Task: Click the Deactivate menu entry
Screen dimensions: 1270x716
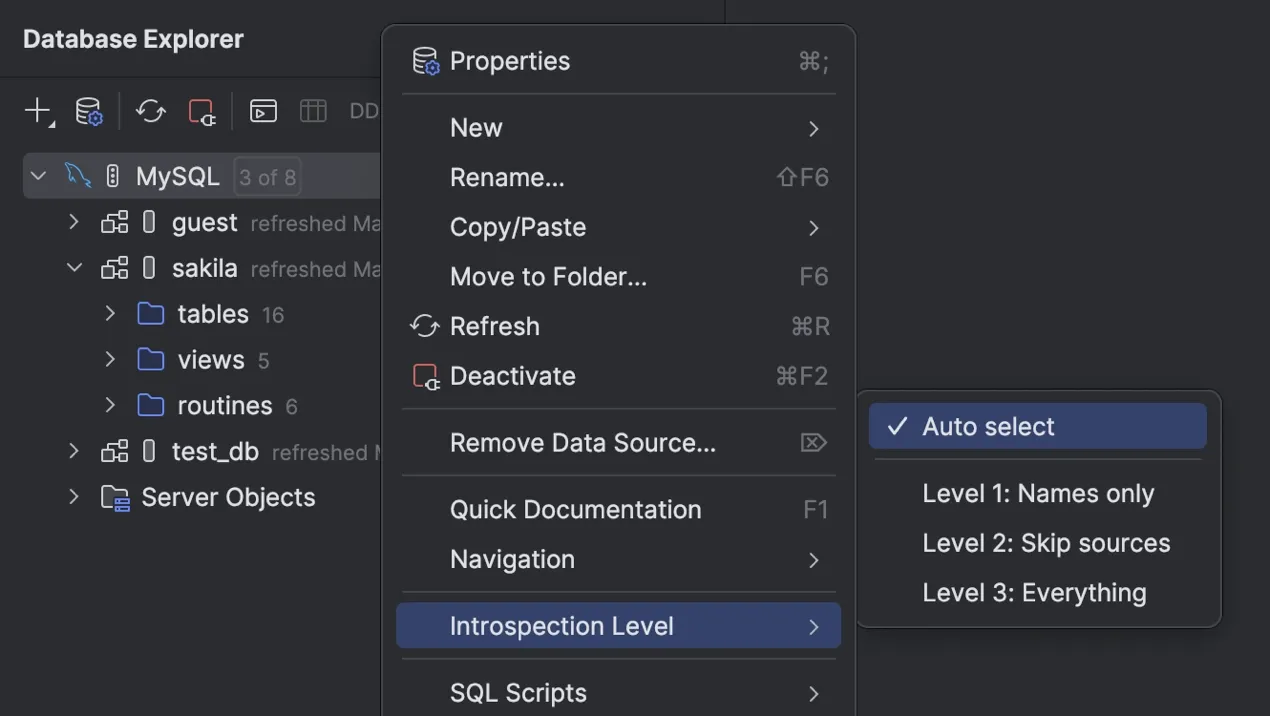Action: [x=513, y=377]
